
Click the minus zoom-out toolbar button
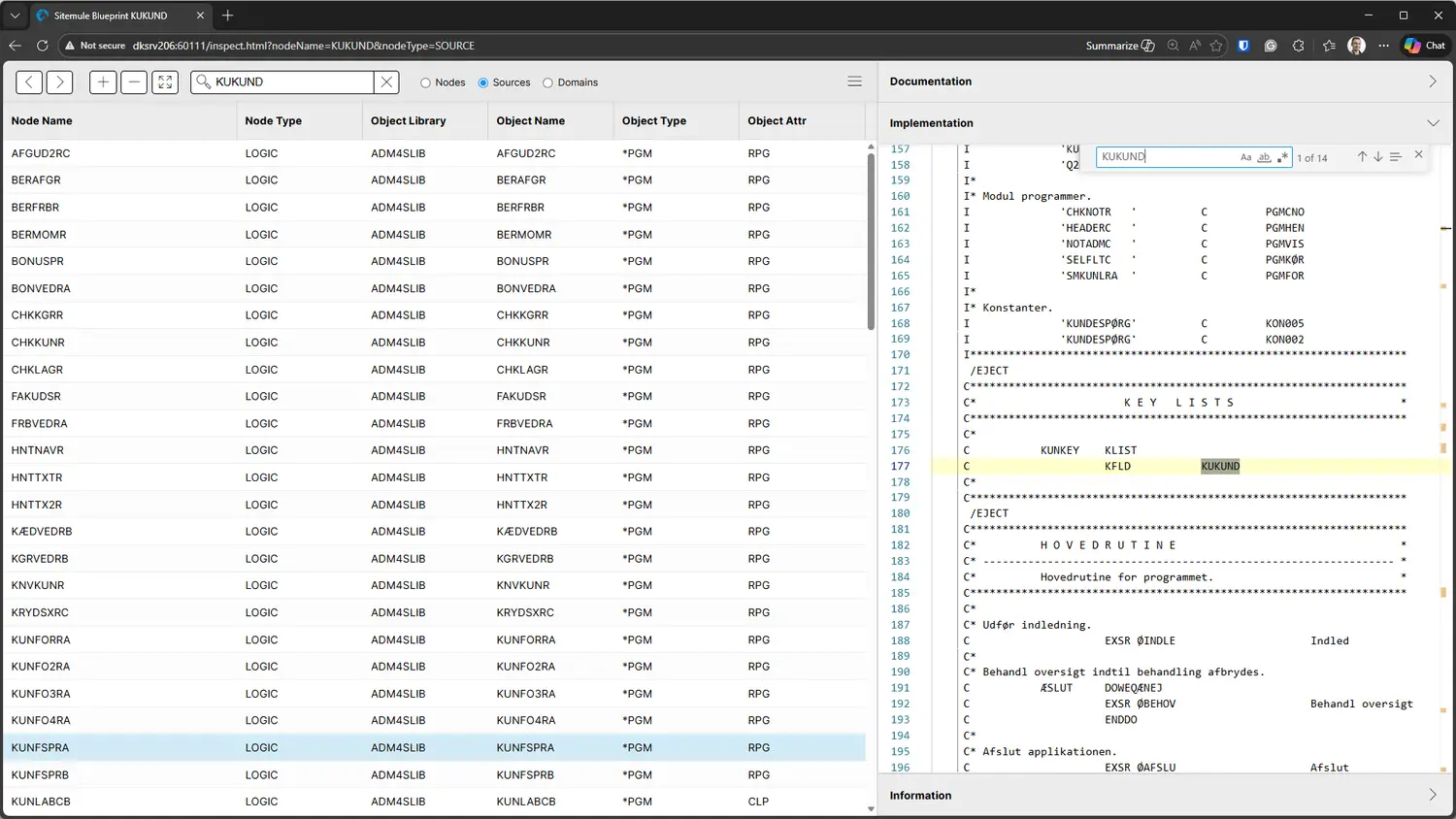tap(134, 82)
